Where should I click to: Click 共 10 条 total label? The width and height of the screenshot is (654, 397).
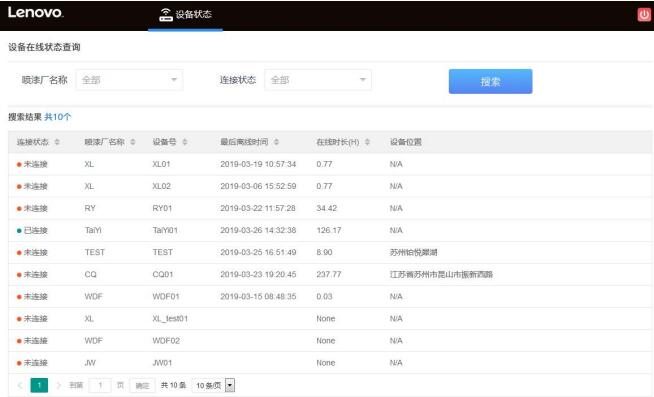click(x=174, y=385)
